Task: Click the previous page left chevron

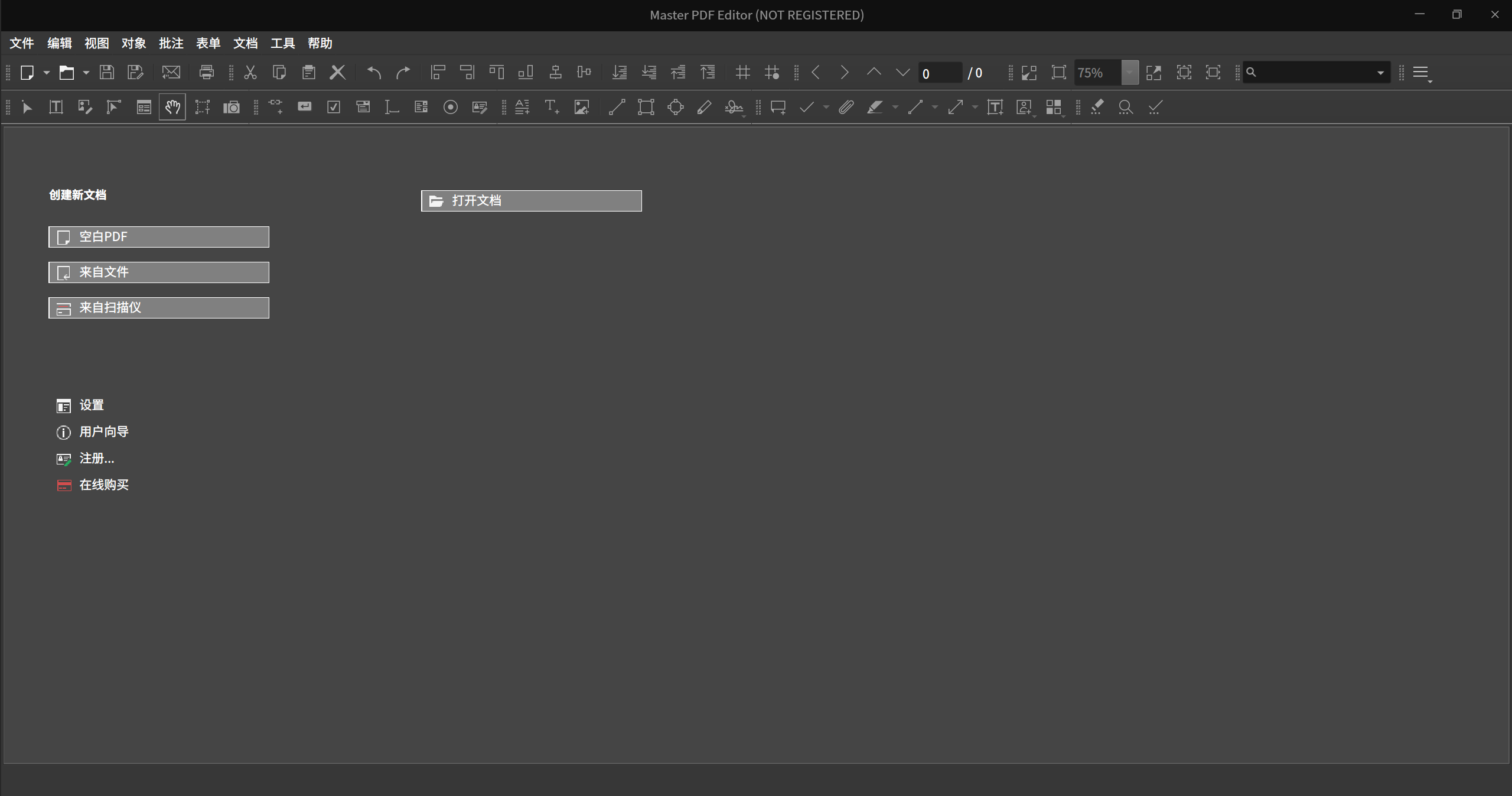Action: pyautogui.click(x=816, y=73)
